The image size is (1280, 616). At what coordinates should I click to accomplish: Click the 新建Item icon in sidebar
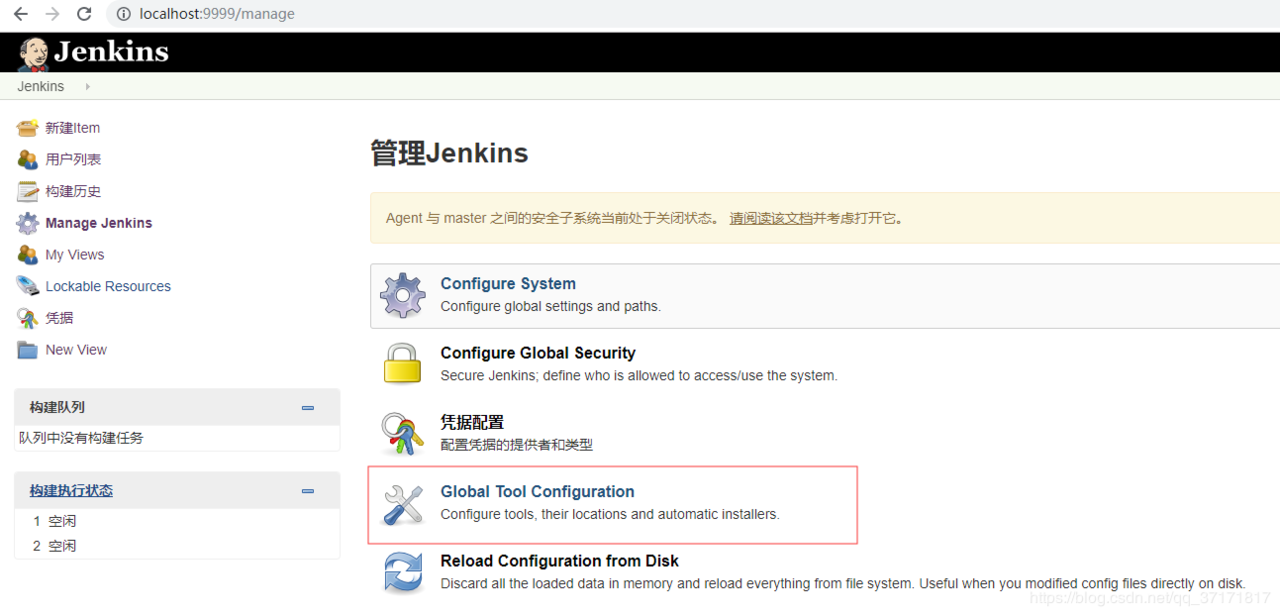pos(27,128)
